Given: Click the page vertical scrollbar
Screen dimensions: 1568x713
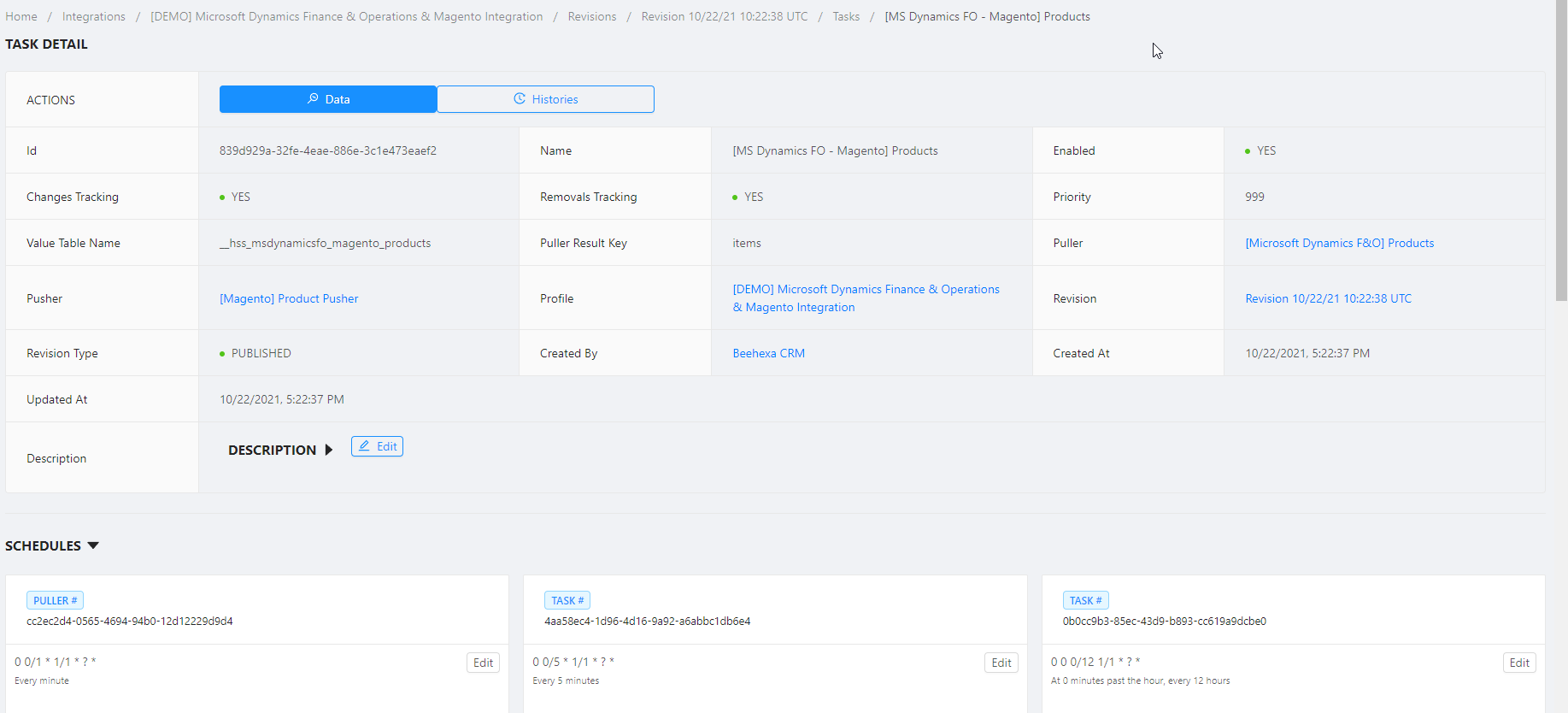Looking at the screenshot, I should coord(1561,150).
